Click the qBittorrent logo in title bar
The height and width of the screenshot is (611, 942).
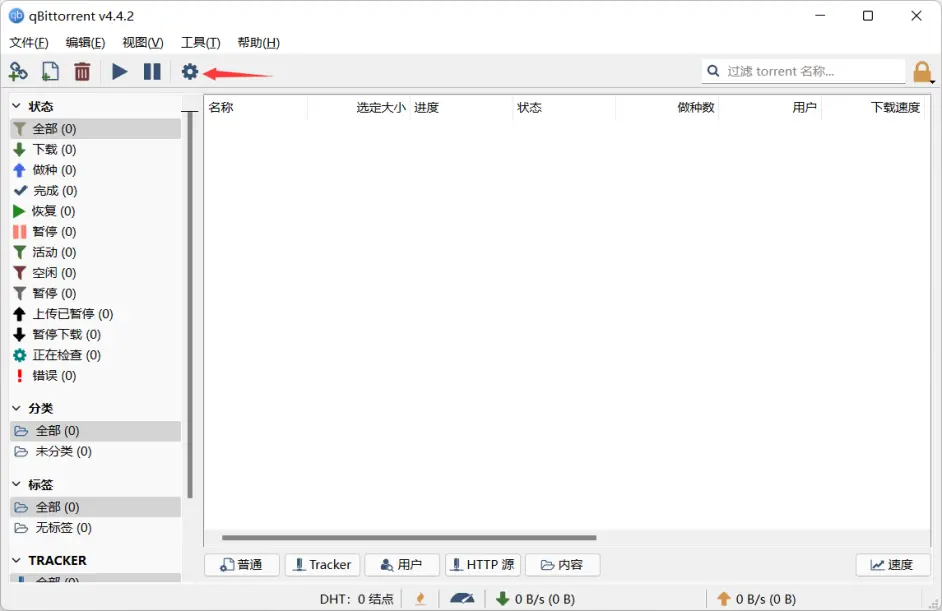coord(16,16)
